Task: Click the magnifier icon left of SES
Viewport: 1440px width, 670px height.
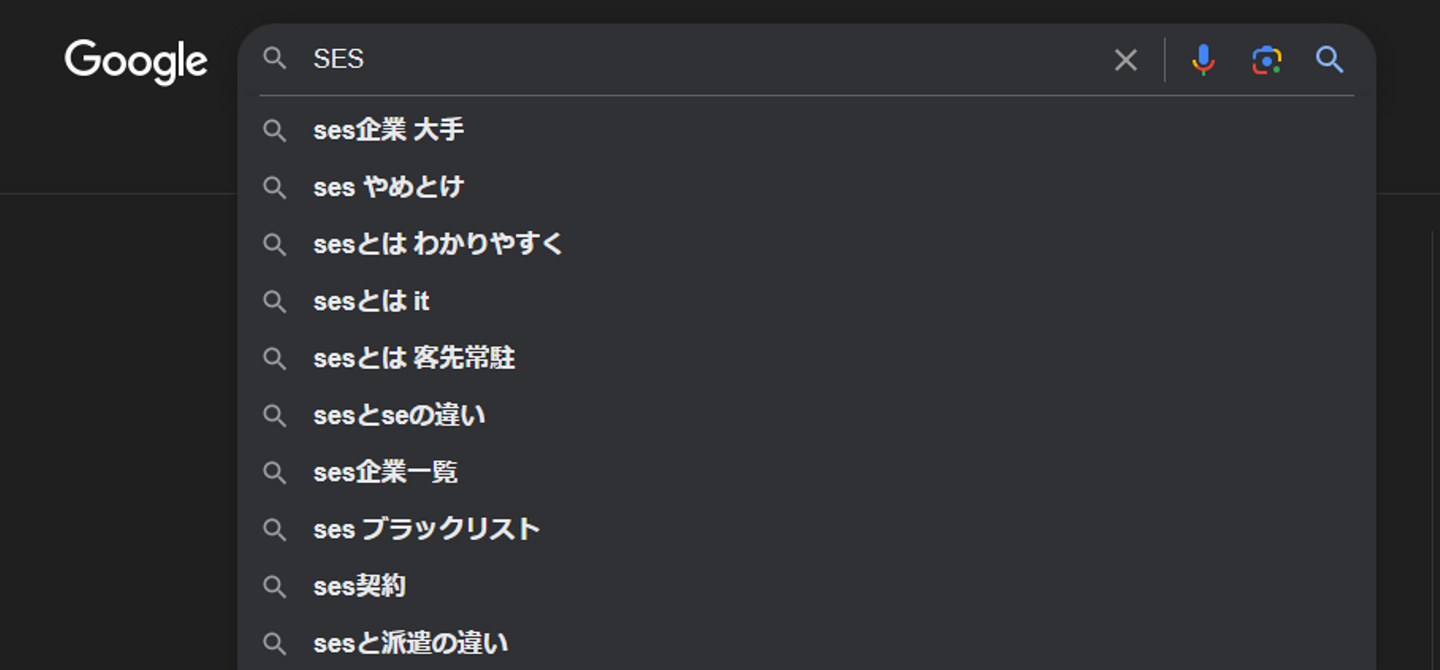Action: tap(275, 59)
